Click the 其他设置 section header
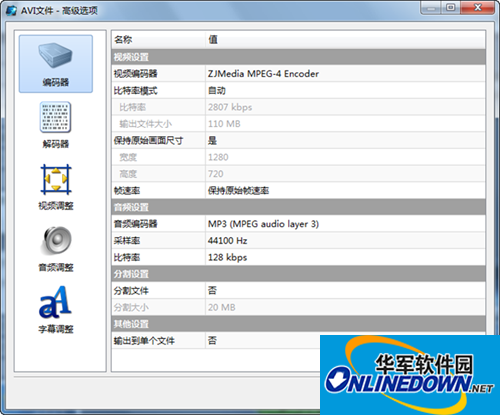The width and height of the screenshot is (500, 415). pos(298,324)
